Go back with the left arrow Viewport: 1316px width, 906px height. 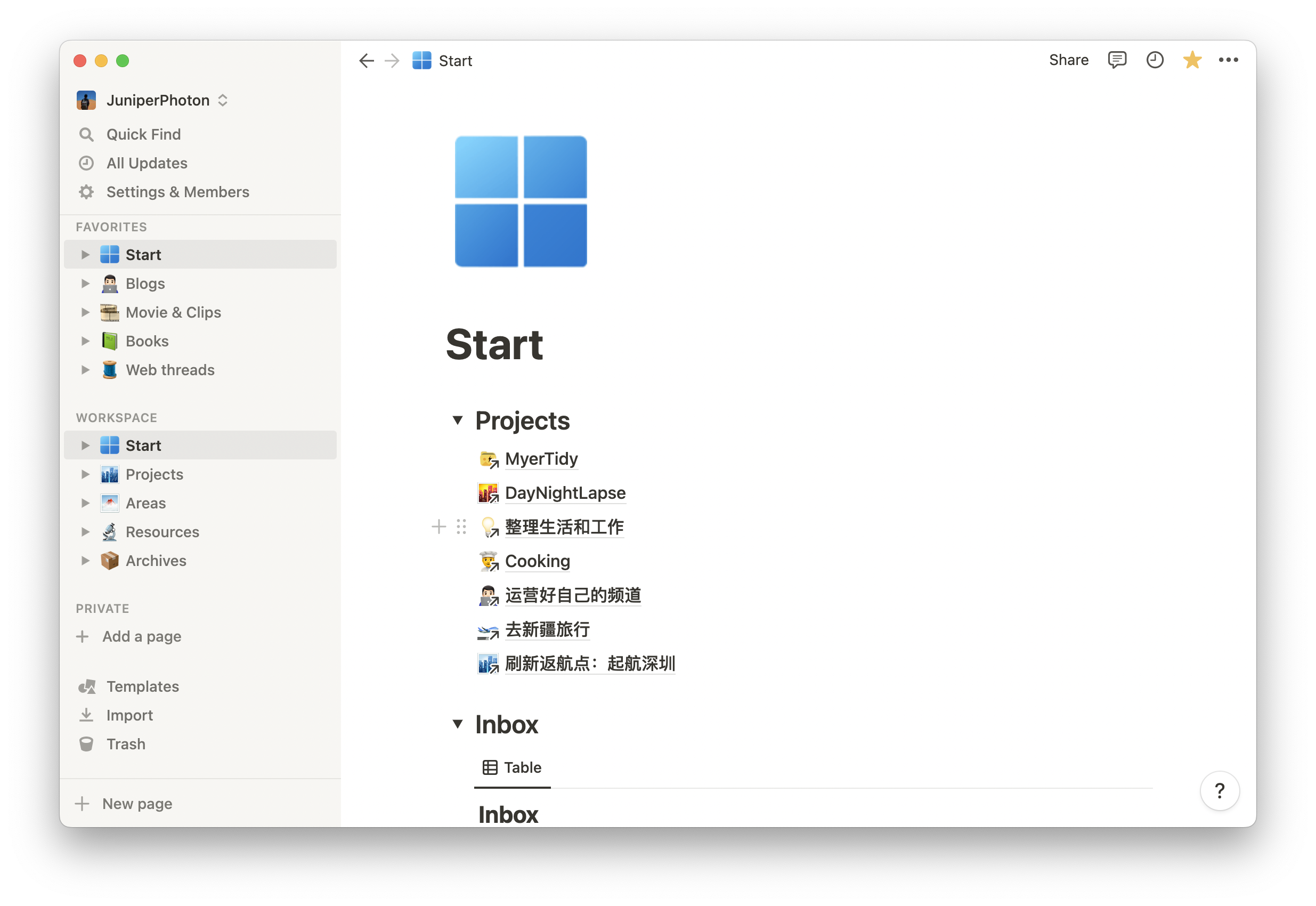(x=367, y=61)
